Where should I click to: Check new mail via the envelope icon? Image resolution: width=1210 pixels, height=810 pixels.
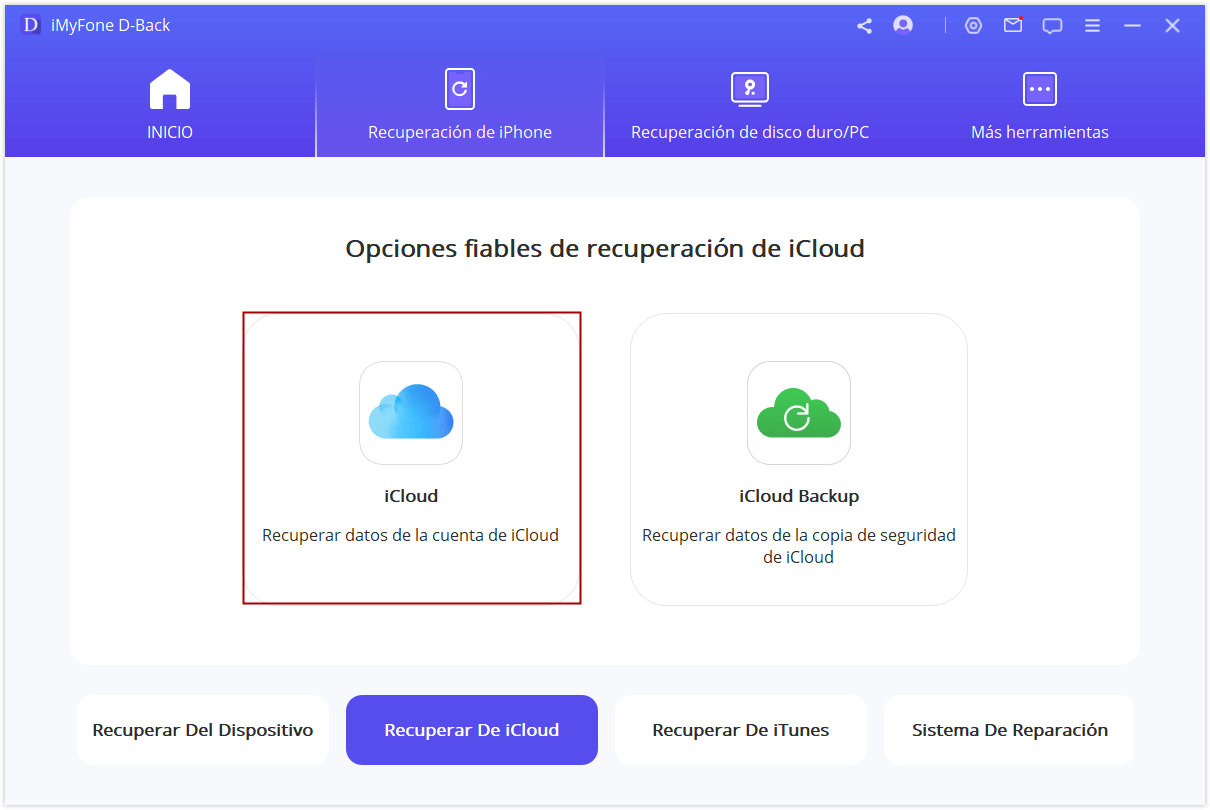tap(1012, 25)
